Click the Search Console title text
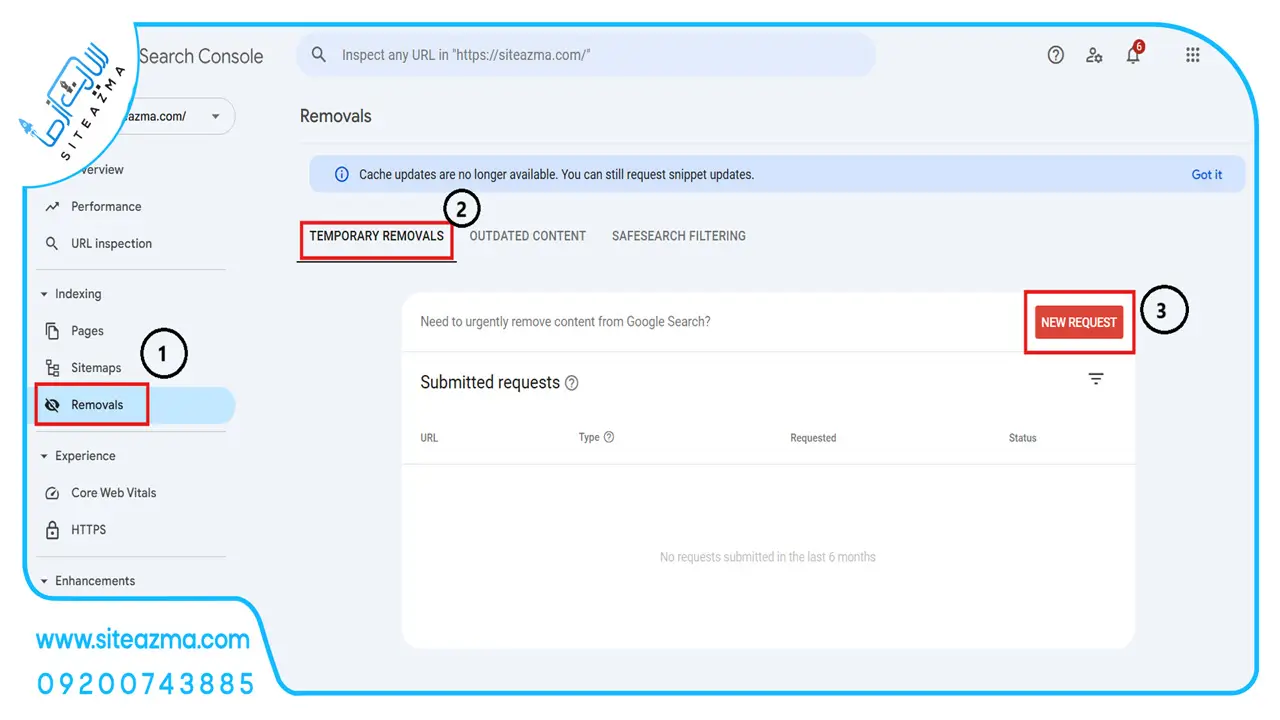Image resolution: width=1280 pixels, height=720 pixels. [201, 56]
